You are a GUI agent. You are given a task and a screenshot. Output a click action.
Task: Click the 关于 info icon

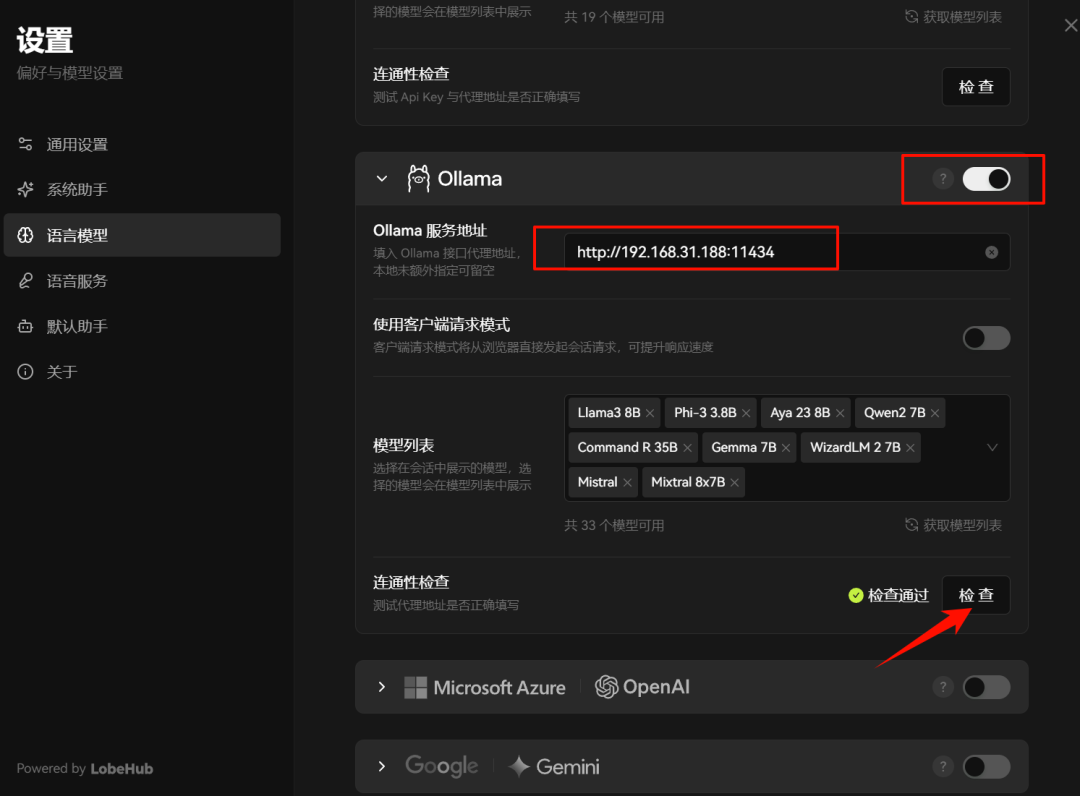pyautogui.click(x=25, y=372)
